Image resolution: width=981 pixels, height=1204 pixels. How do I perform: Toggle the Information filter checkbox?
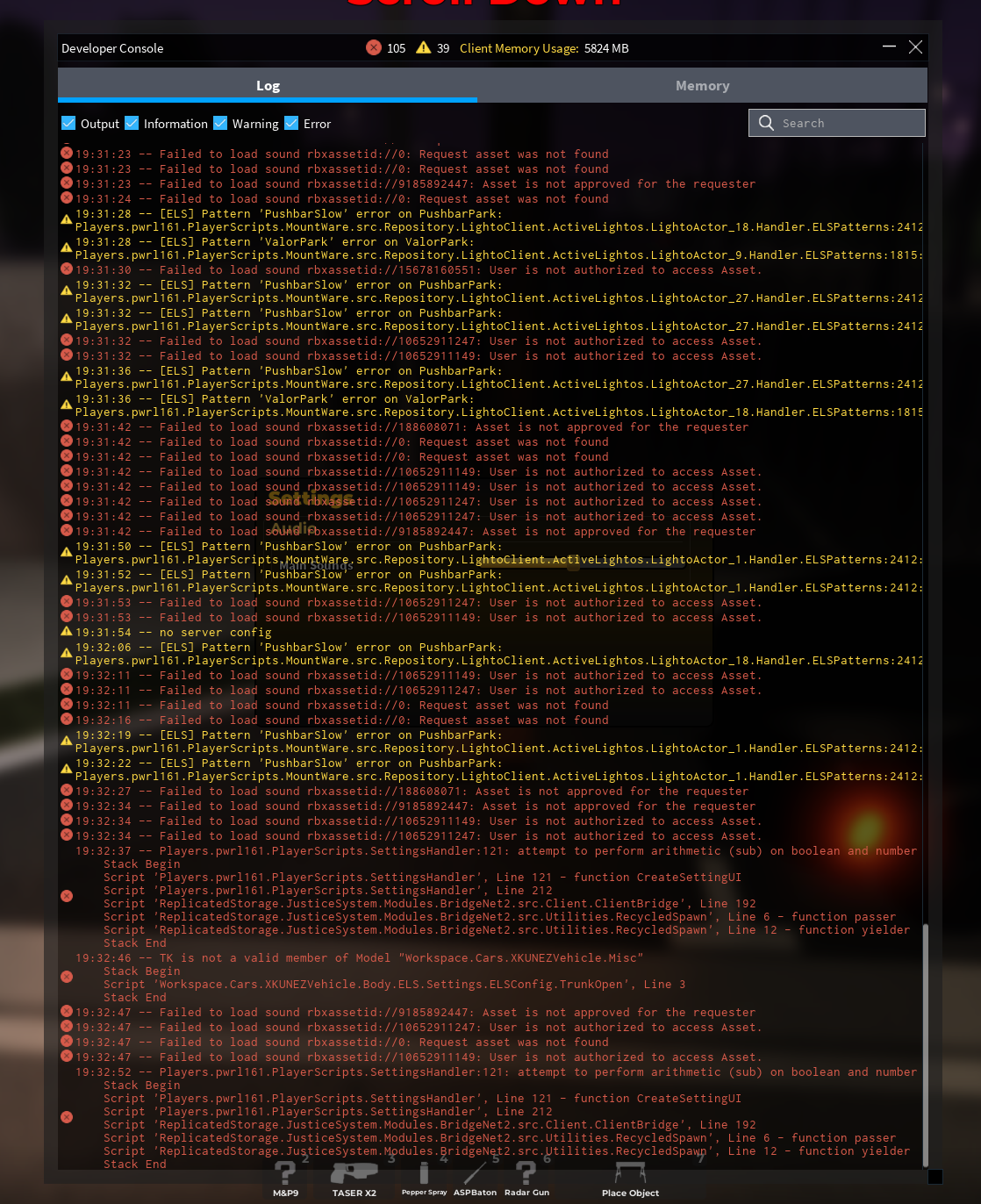coord(132,123)
